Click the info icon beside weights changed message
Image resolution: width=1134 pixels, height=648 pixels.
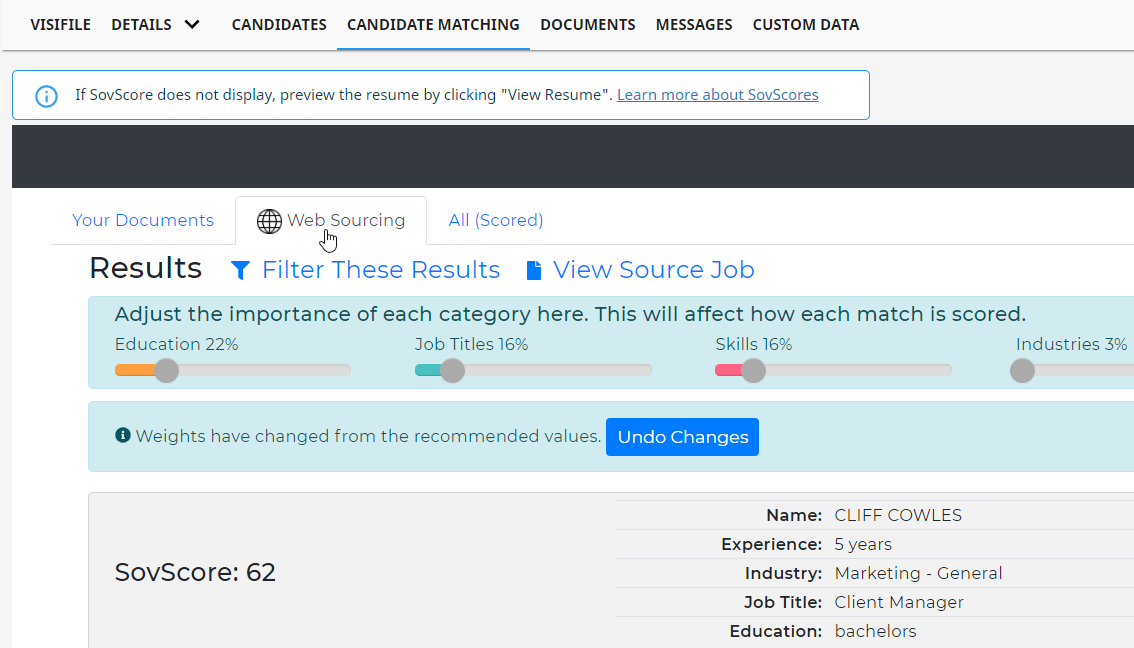tap(123, 435)
